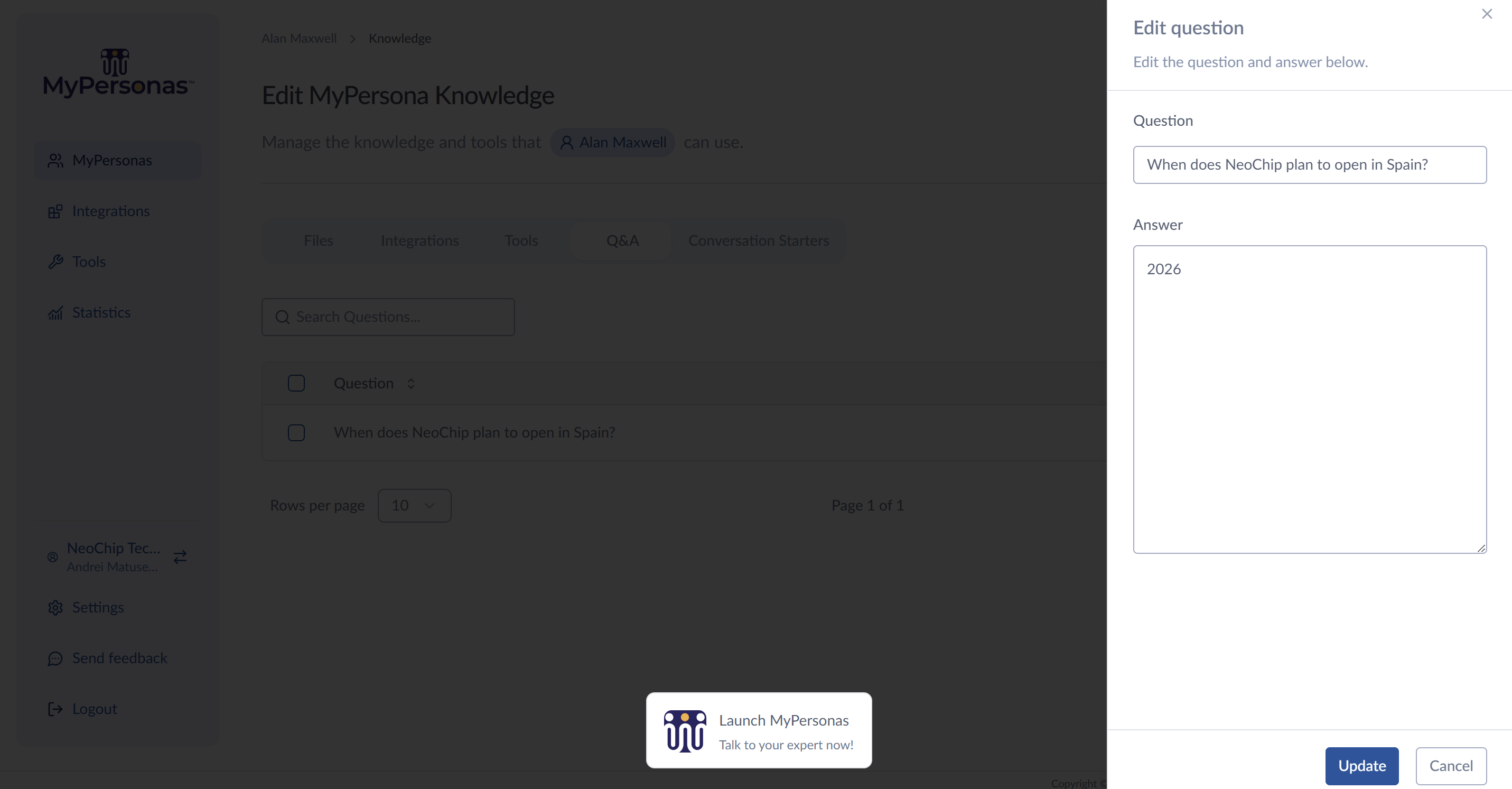The width and height of the screenshot is (1512, 789).
Task: Click the Question column header text
Action: pyautogui.click(x=364, y=383)
